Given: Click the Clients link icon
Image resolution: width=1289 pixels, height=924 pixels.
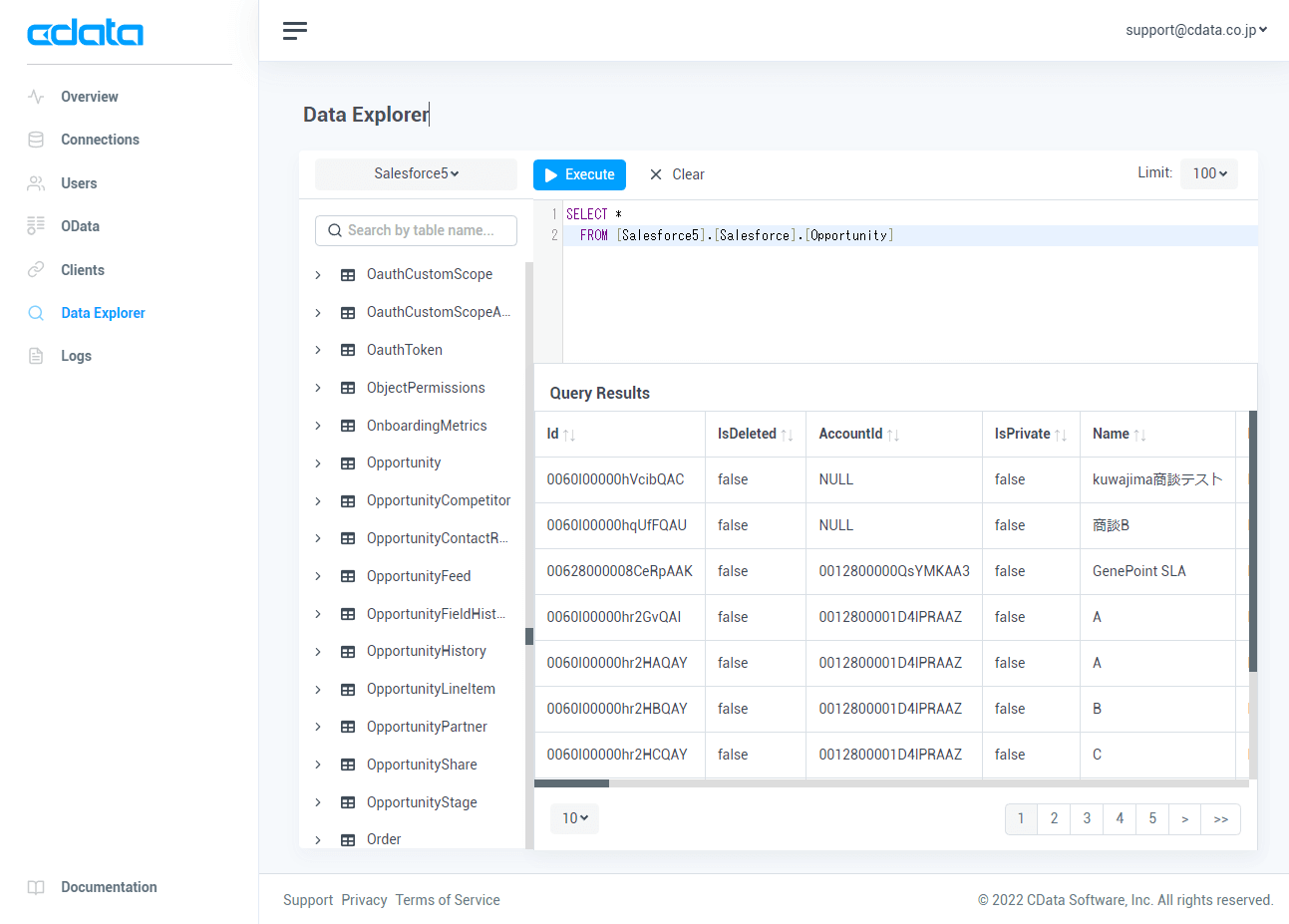Looking at the screenshot, I should (39, 269).
